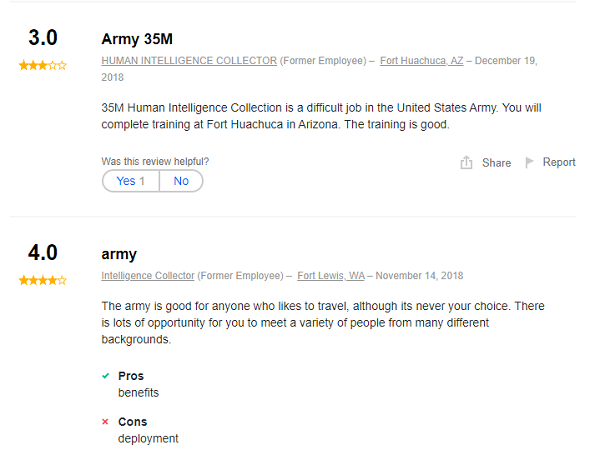The height and width of the screenshot is (460, 600).
Task: Click the green checkmark beside Pros
Action: pyautogui.click(x=106, y=376)
